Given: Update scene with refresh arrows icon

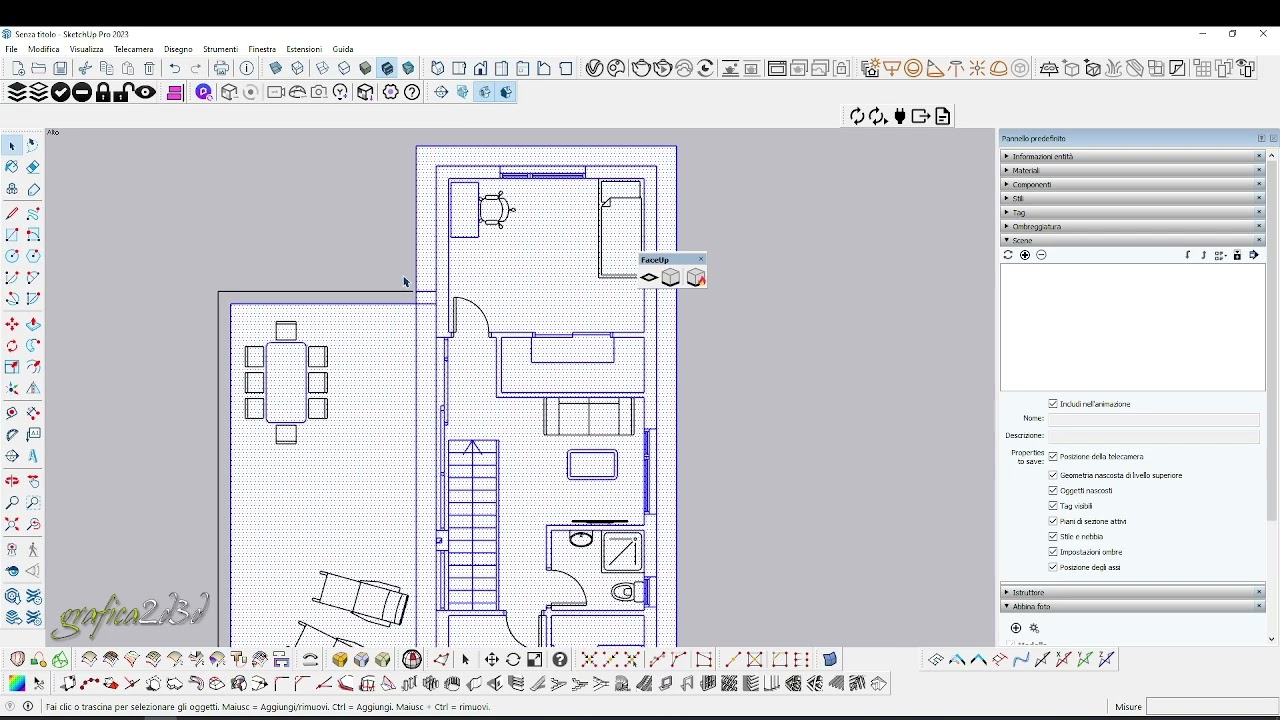Looking at the screenshot, I should (x=1008, y=255).
